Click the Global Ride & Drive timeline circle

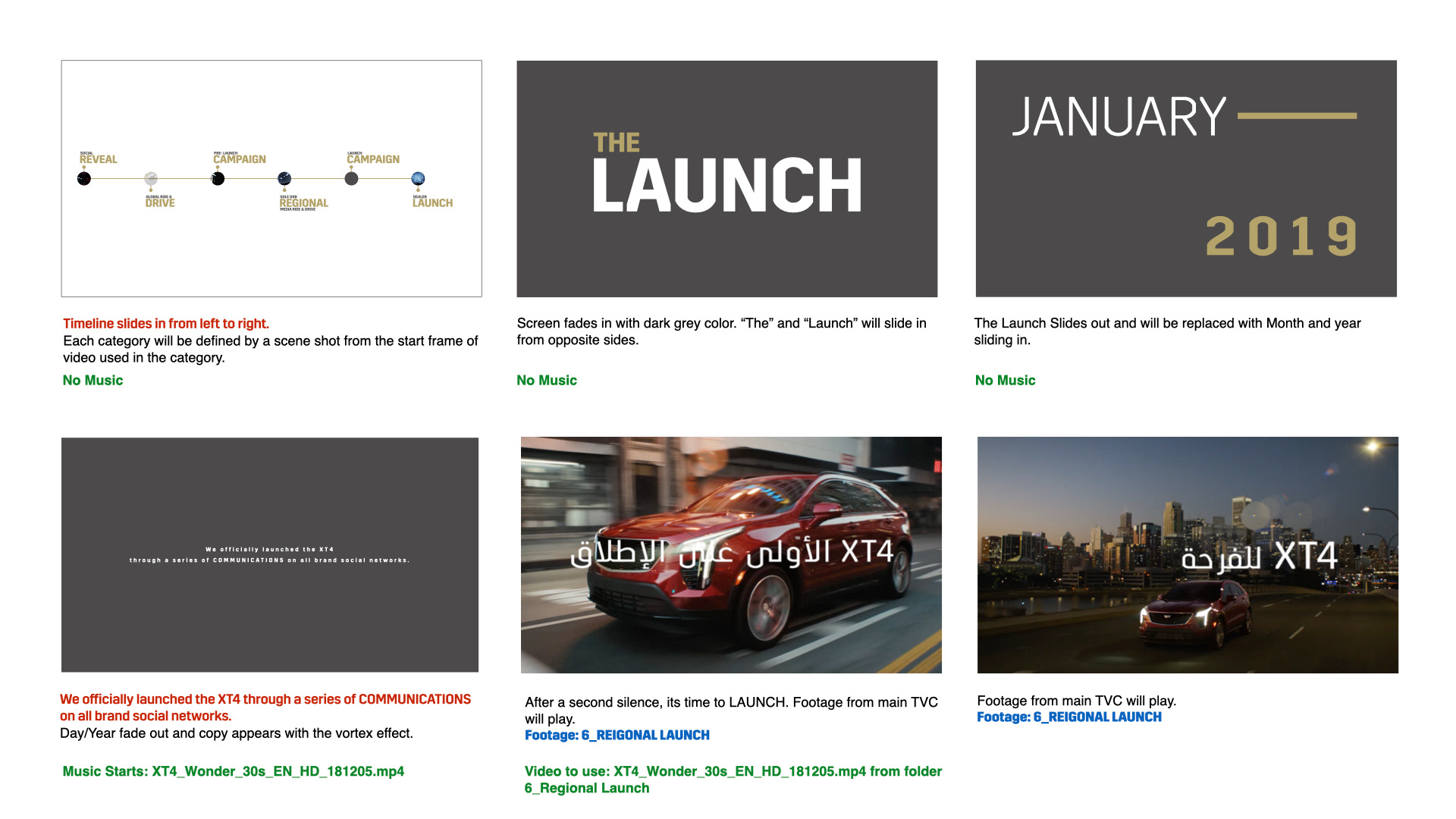pyautogui.click(x=151, y=179)
